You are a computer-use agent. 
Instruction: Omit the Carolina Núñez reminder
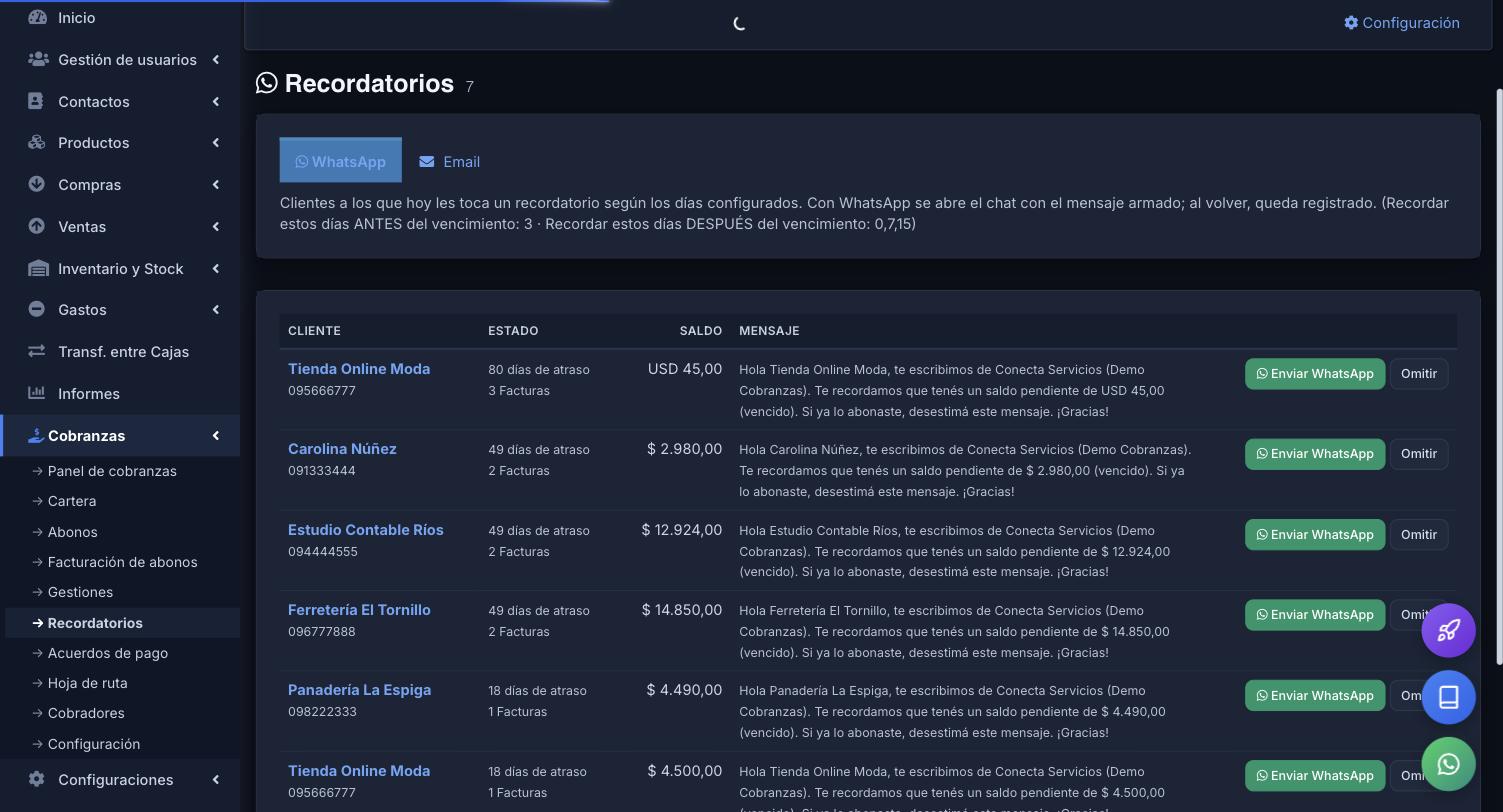[1419, 454]
